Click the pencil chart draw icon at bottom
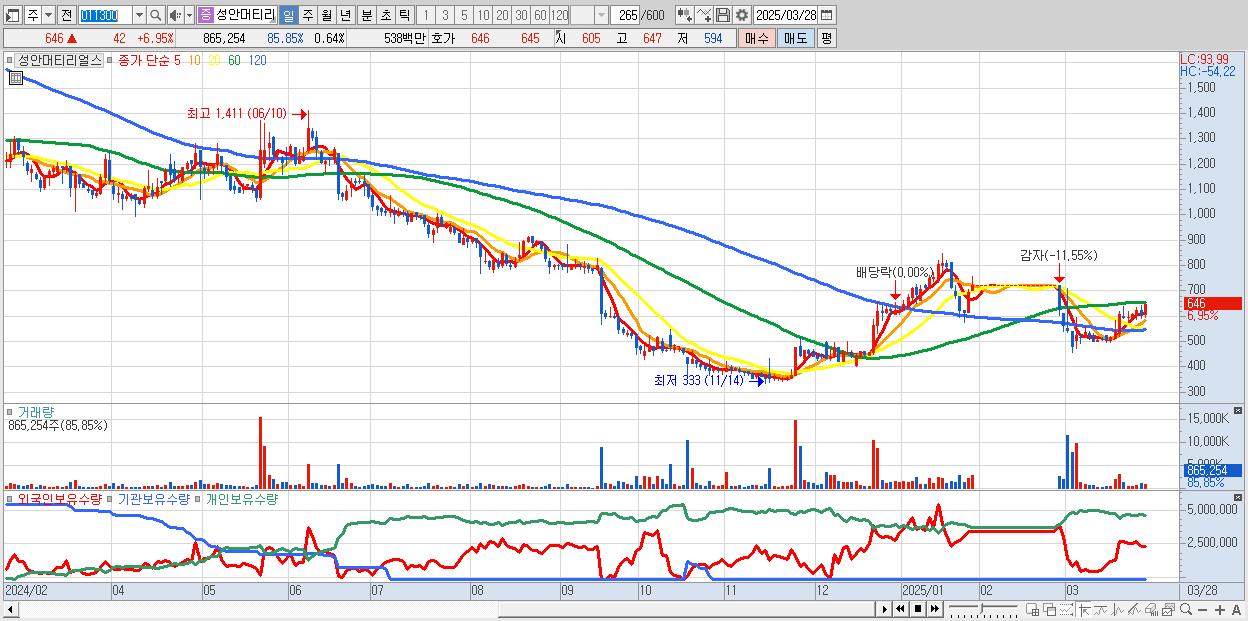 [x=1134, y=609]
